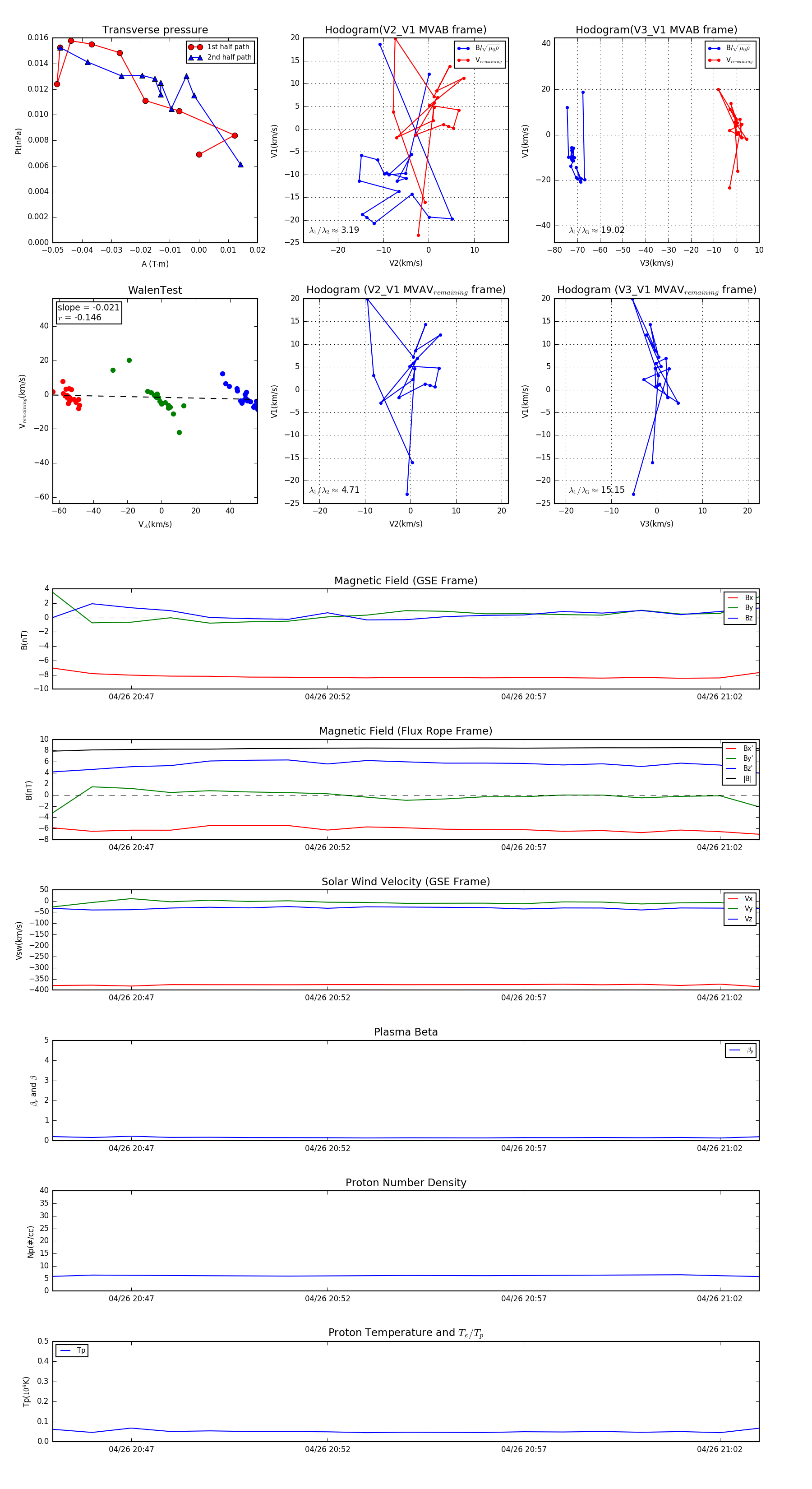
Task: Select the "2nd half path" legend entry
Action: click(220, 57)
